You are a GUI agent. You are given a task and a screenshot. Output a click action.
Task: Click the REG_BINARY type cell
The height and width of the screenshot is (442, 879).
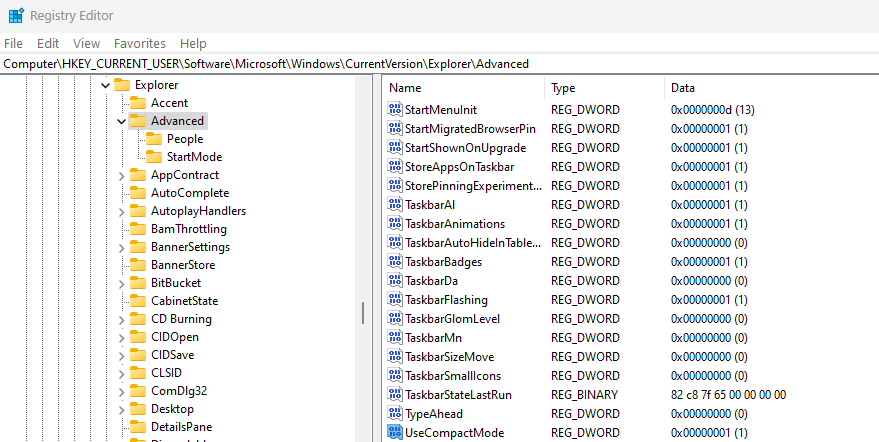[584, 395]
